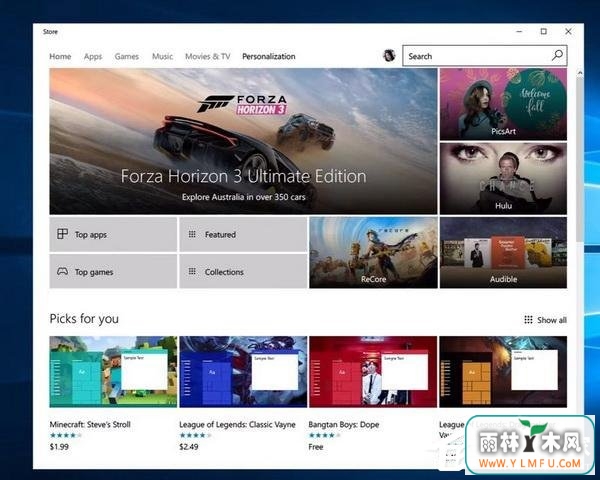
Task: Click the Bangtan Boys: Dope star rating
Action: pyautogui.click(x=324, y=435)
